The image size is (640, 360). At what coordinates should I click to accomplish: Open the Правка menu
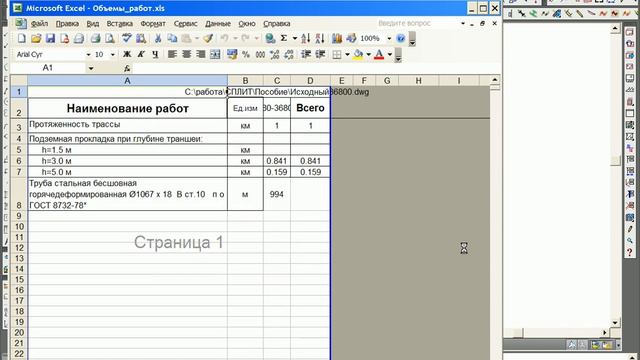pos(67,24)
